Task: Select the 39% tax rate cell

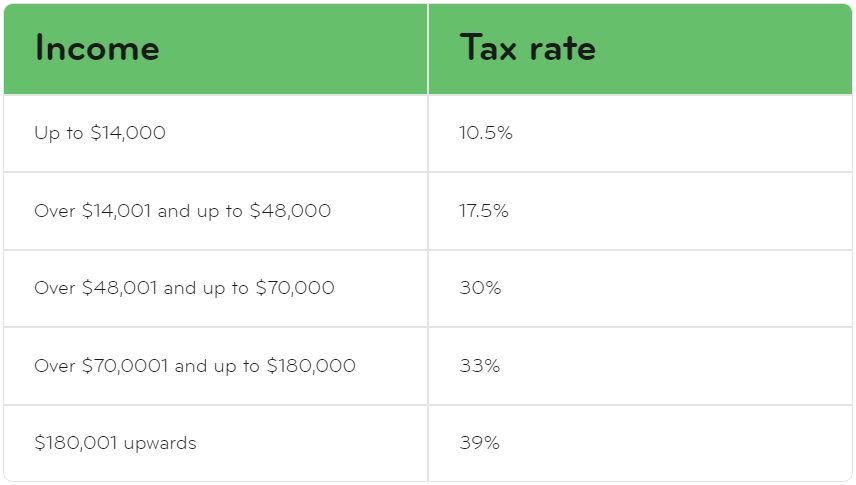Action: click(480, 443)
